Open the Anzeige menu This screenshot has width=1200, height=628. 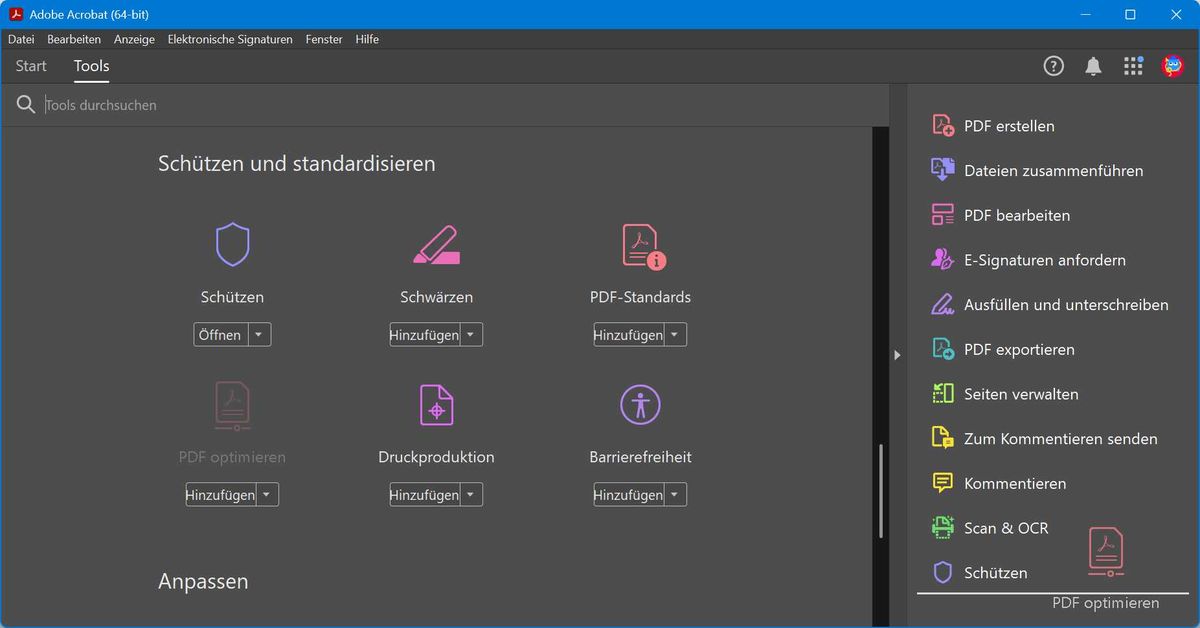(x=134, y=39)
